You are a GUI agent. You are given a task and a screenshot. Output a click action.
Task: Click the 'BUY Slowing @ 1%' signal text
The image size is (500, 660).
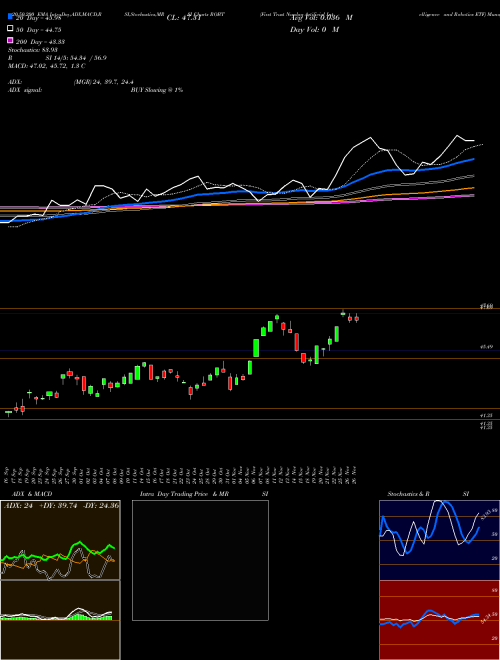point(157,90)
